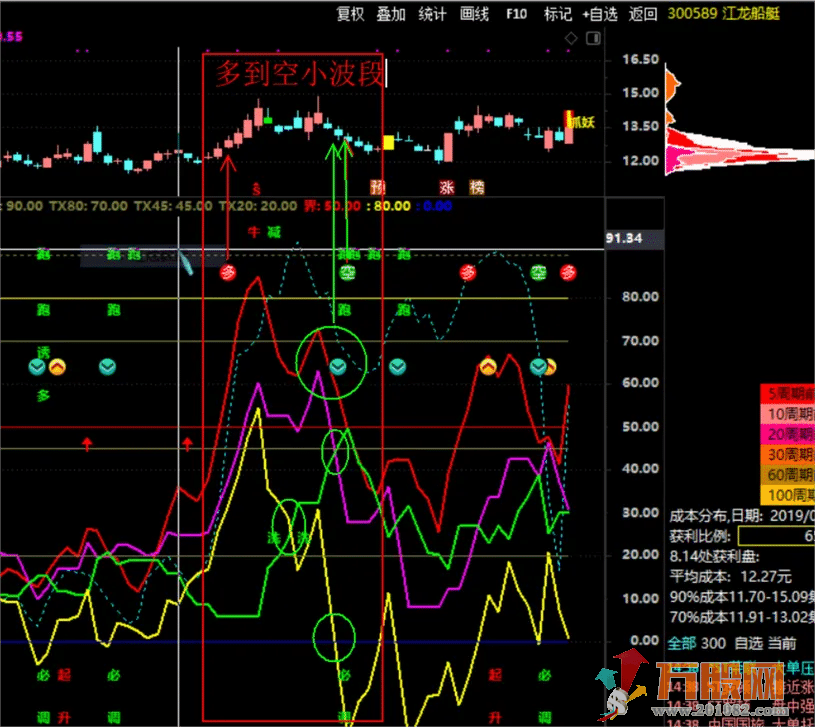Click the 成本分布,日期 line
The image size is (815, 727).
[742, 516]
